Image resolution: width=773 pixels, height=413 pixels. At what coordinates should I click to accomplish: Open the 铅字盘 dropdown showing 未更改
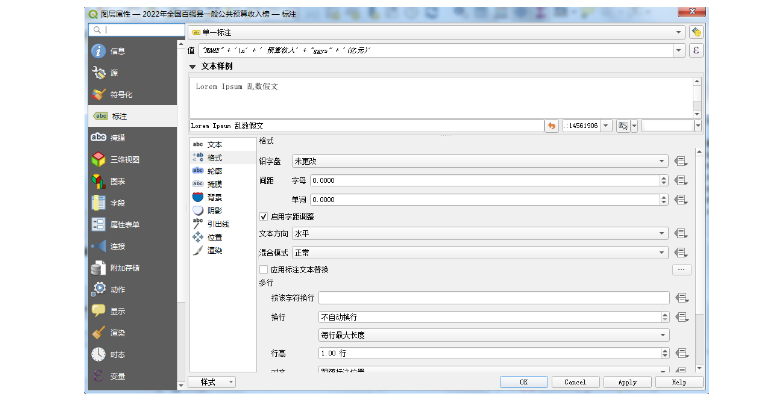tap(480, 161)
